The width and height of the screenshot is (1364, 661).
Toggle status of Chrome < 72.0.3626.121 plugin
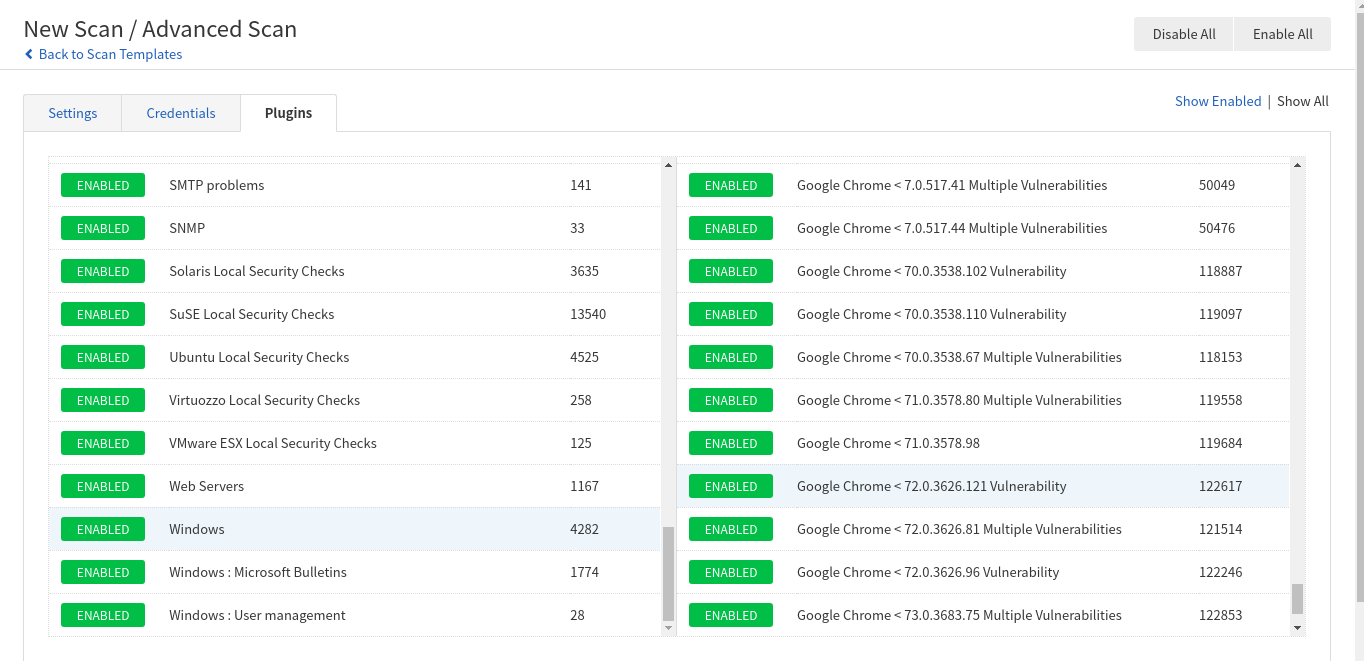731,486
